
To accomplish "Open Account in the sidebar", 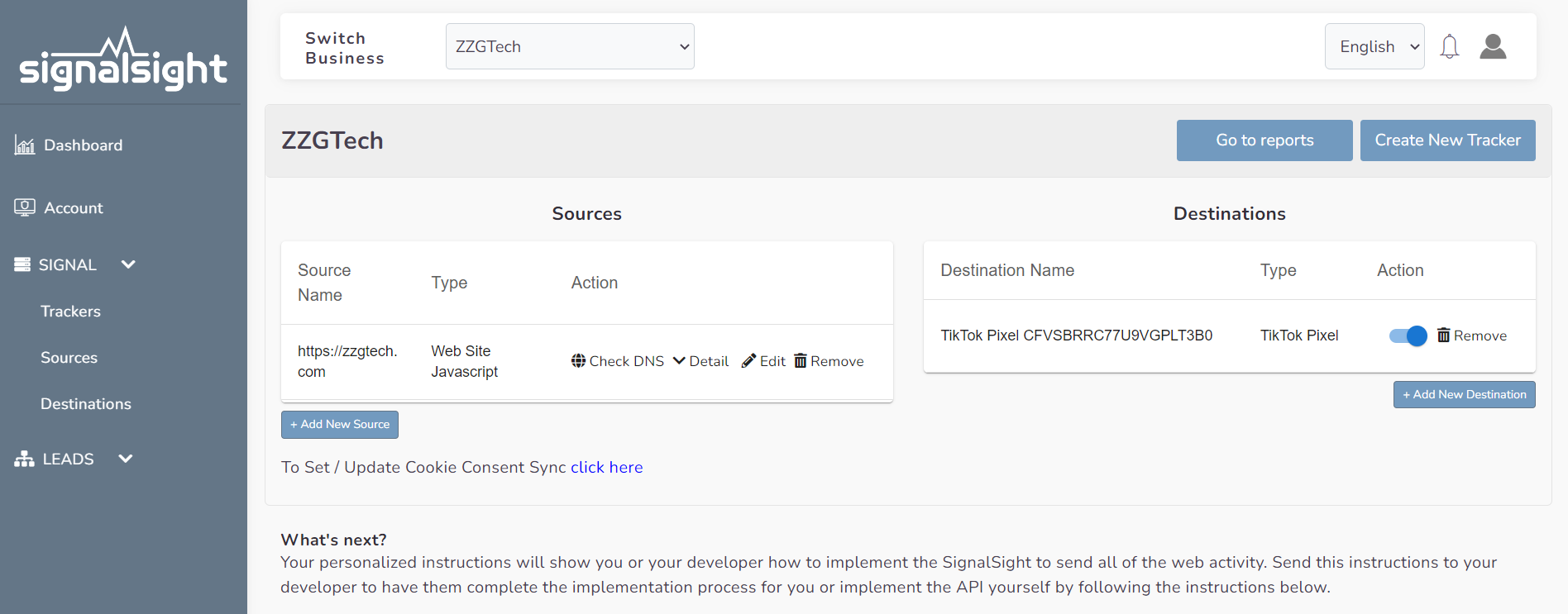I will click(74, 208).
